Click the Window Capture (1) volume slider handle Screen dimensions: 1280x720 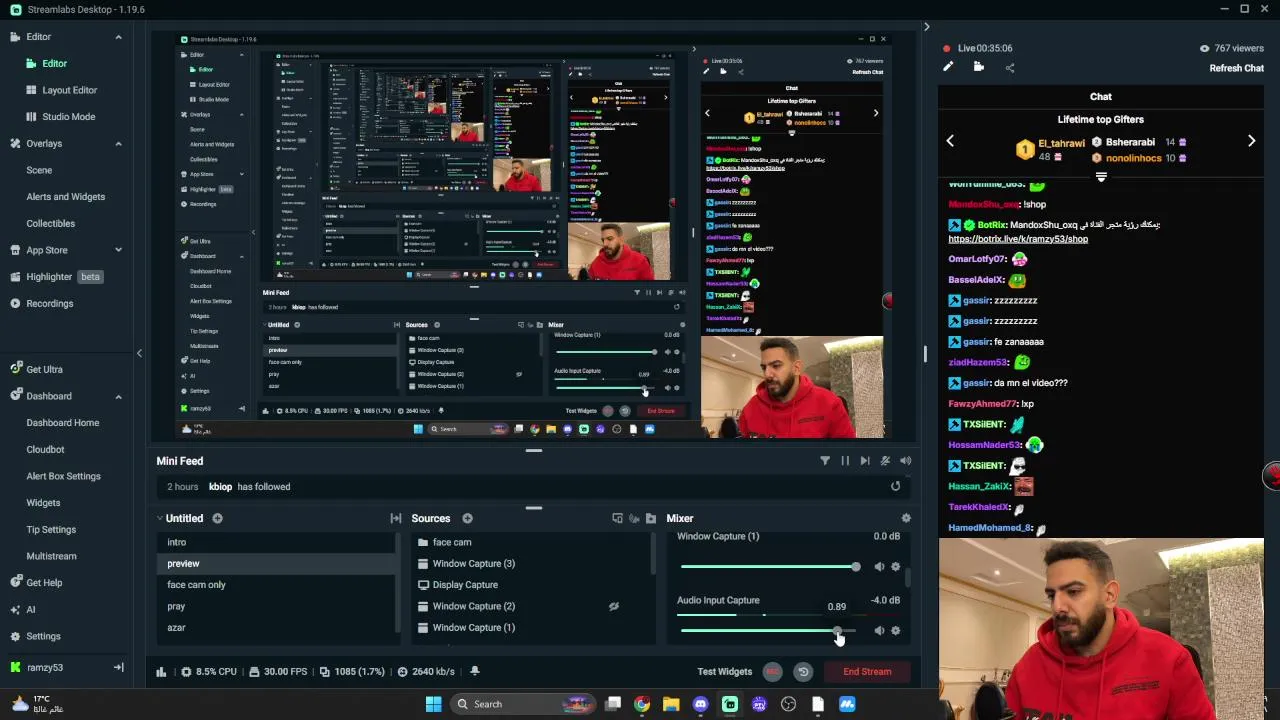(x=856, y=567)
